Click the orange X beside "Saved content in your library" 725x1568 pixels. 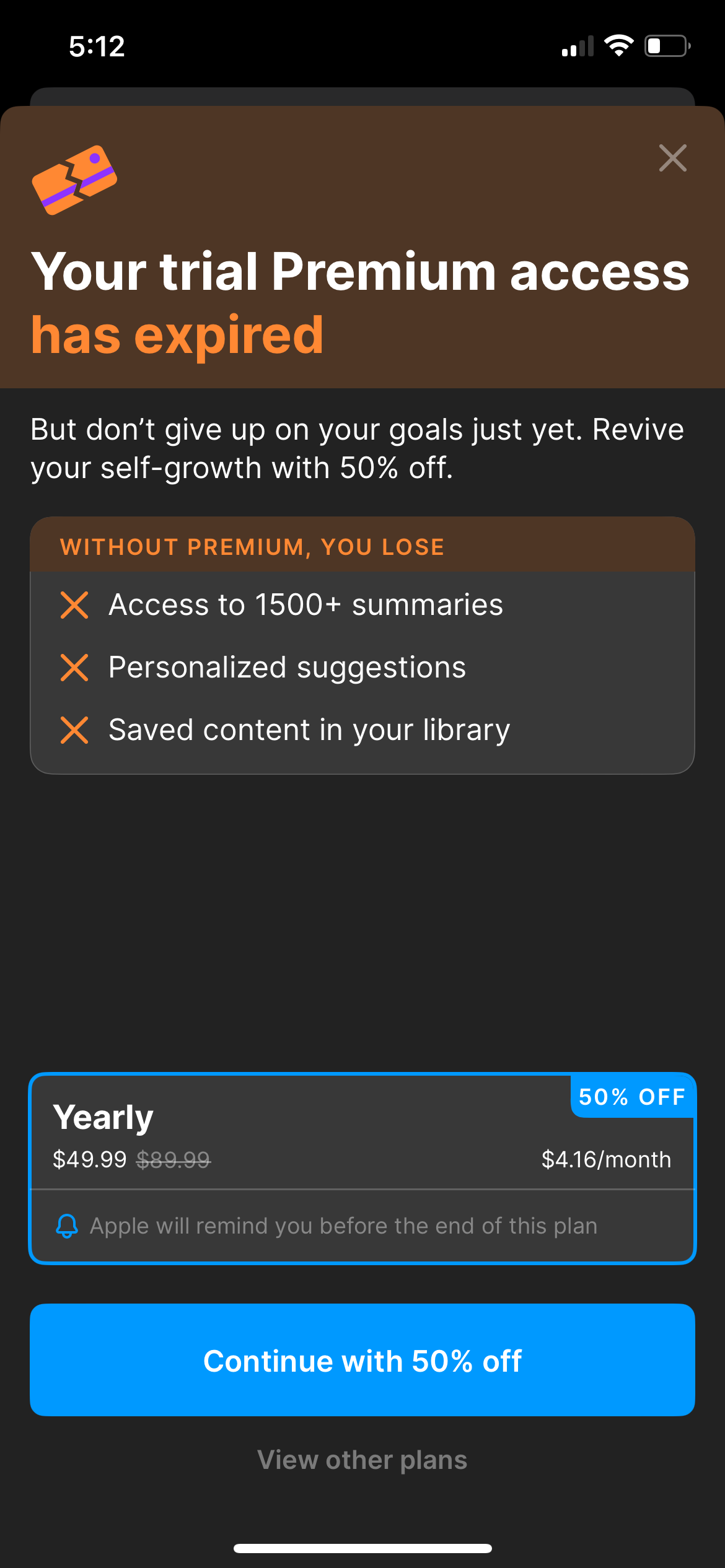74,730
